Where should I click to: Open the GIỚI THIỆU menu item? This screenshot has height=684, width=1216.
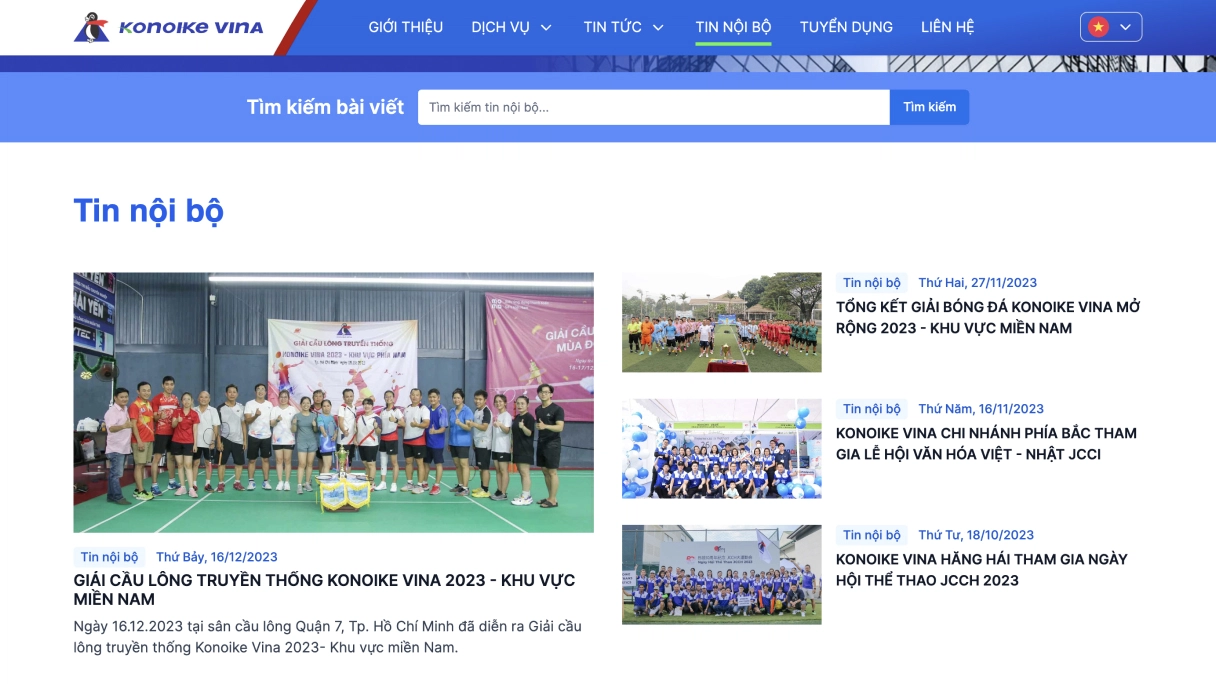coord(406,27)
